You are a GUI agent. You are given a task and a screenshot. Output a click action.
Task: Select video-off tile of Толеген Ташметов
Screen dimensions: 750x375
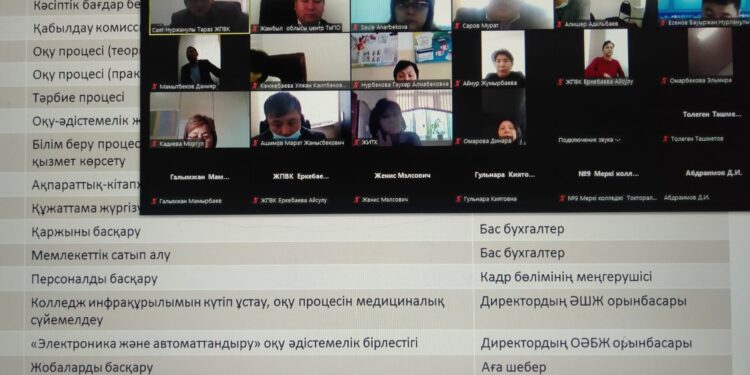click(705, 116)
